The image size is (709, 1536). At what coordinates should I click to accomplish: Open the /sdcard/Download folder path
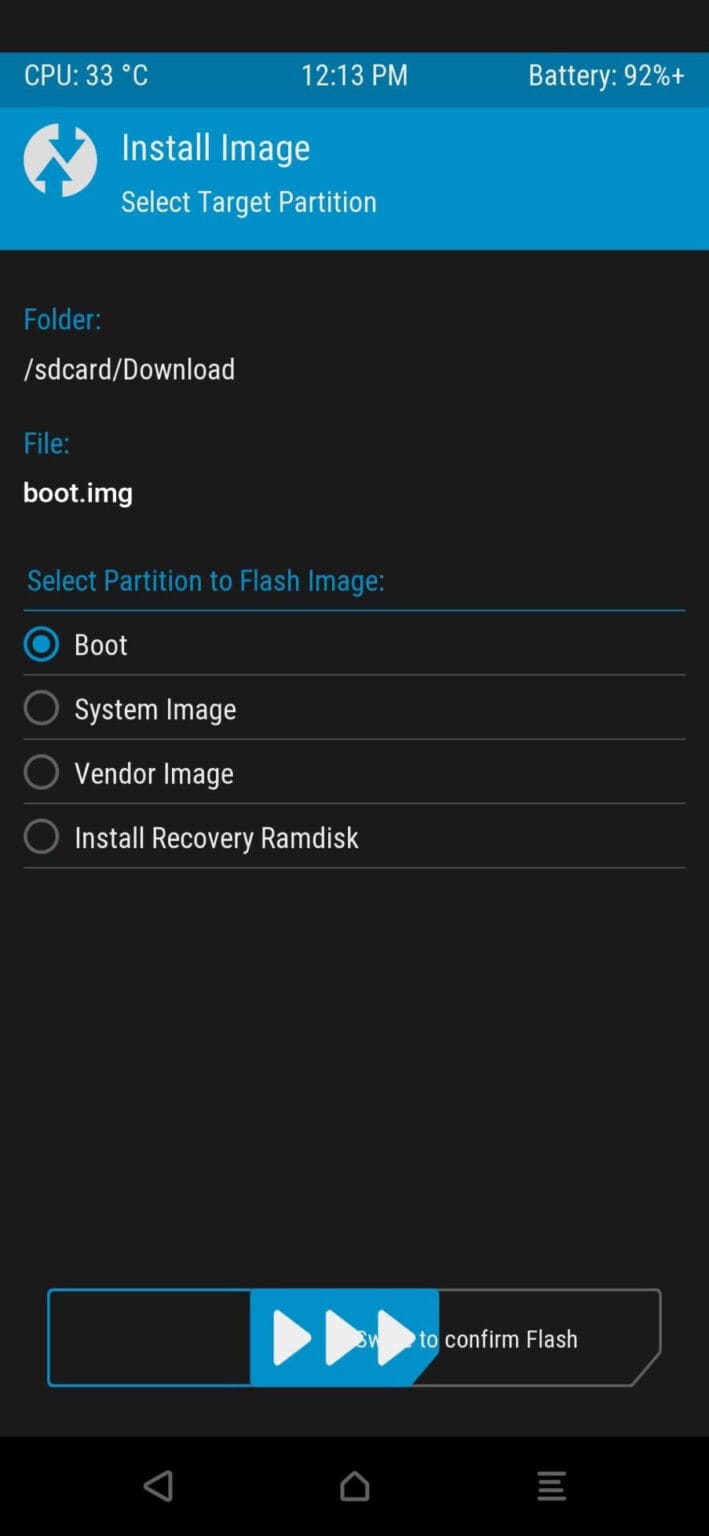click(129, 369)
